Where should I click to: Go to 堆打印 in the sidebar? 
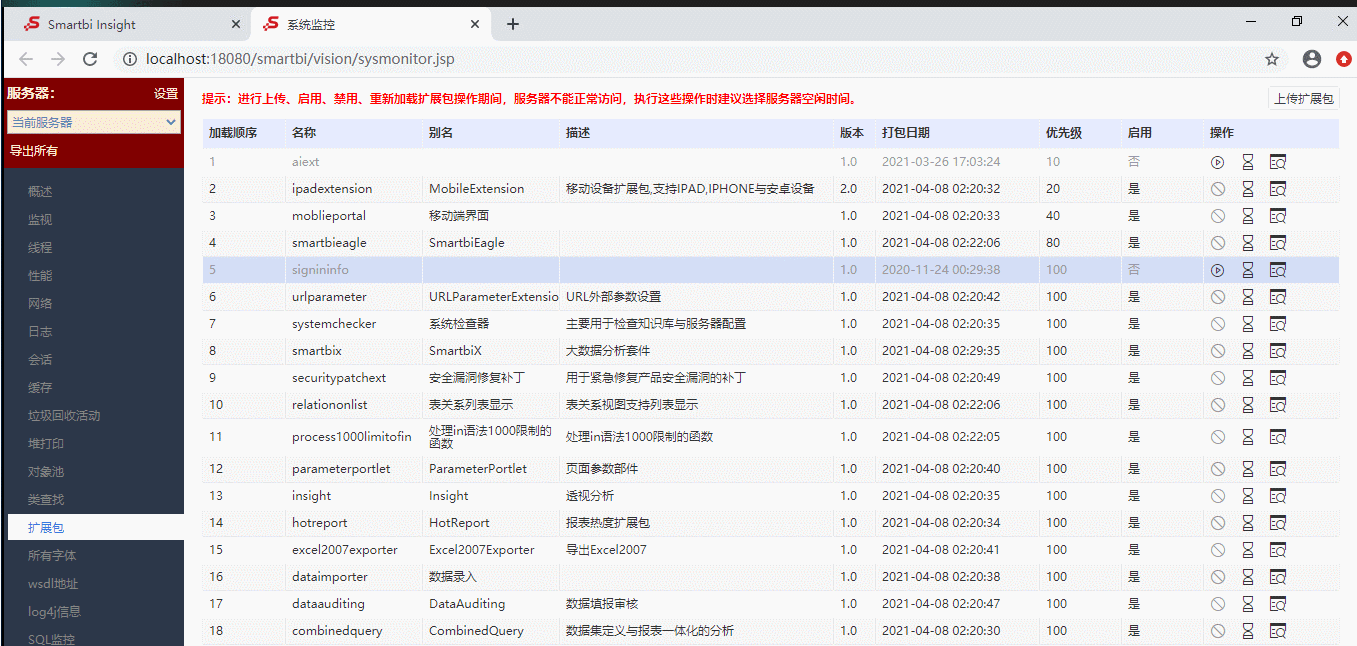46,444
